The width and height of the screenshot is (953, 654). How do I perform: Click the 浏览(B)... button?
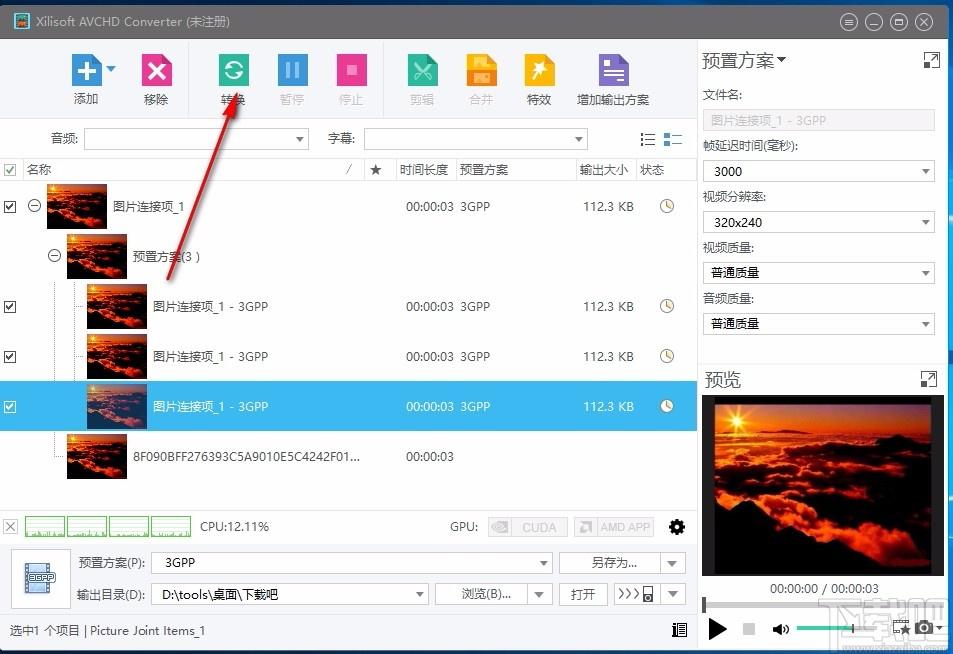tap(481, 594)
